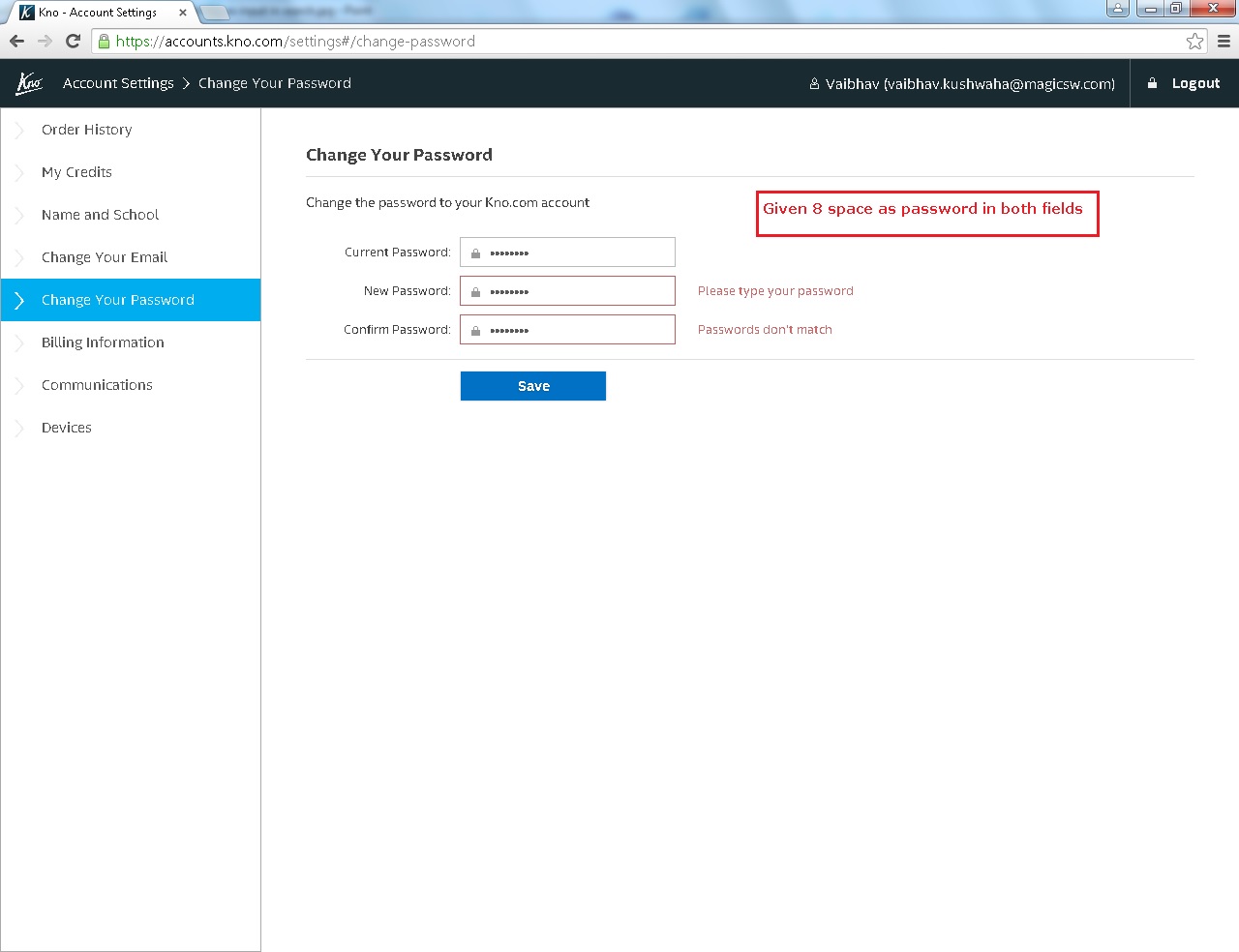Click lock icon in New Password field

pyautogui.click(x=475, y=292)
